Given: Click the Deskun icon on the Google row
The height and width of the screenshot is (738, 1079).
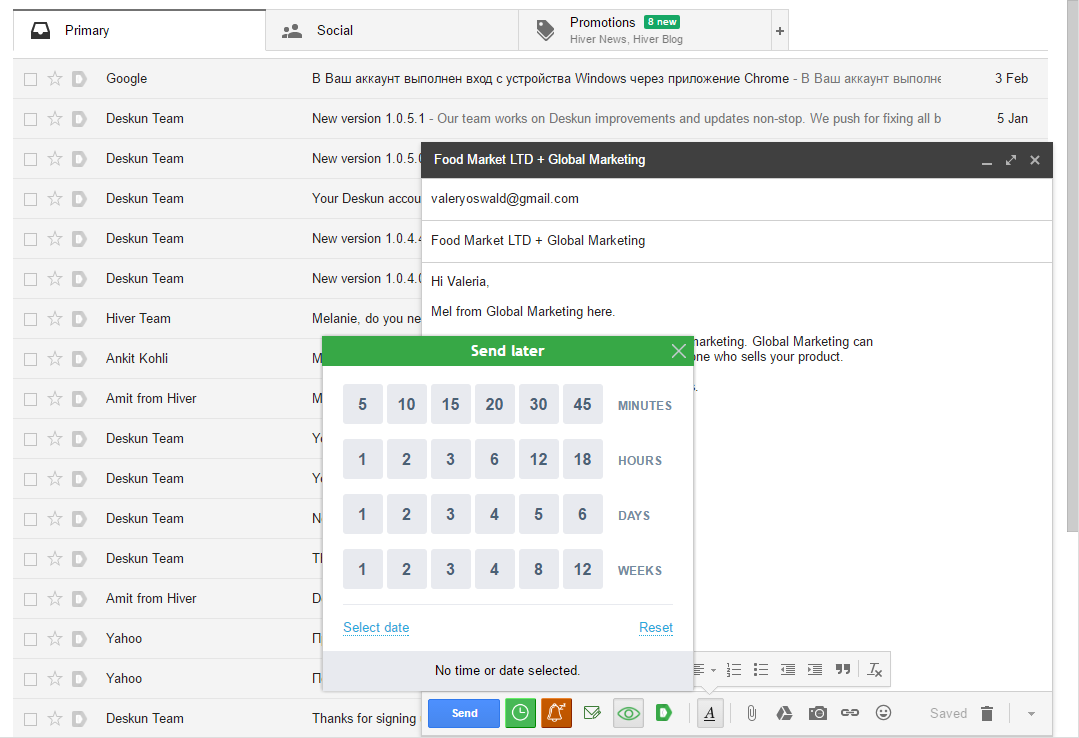Looking at the screenshot, I should [x=79, y=78].
